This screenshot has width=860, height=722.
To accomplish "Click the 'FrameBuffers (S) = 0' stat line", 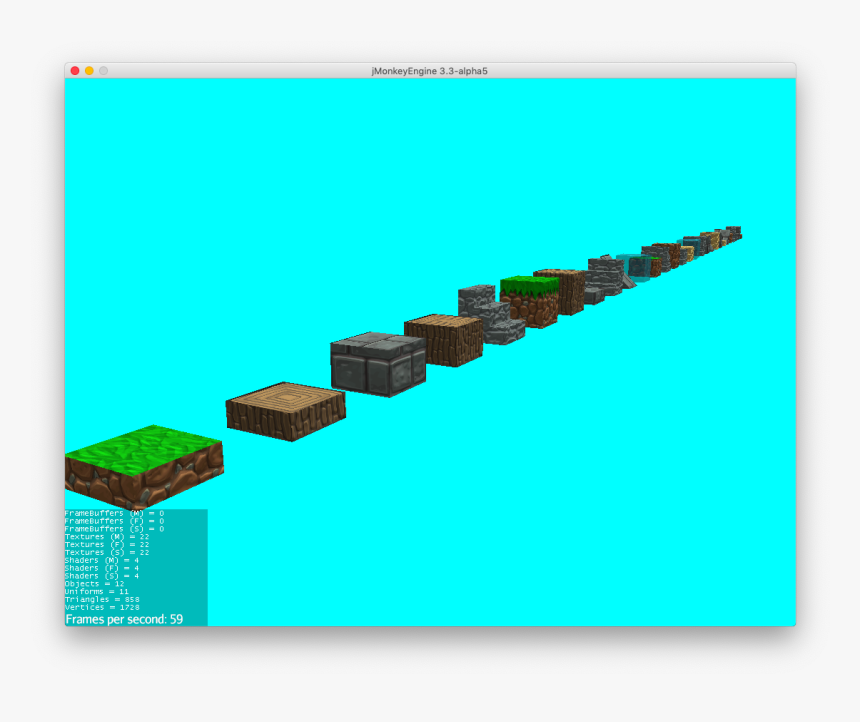I will [x=114, y=529].
